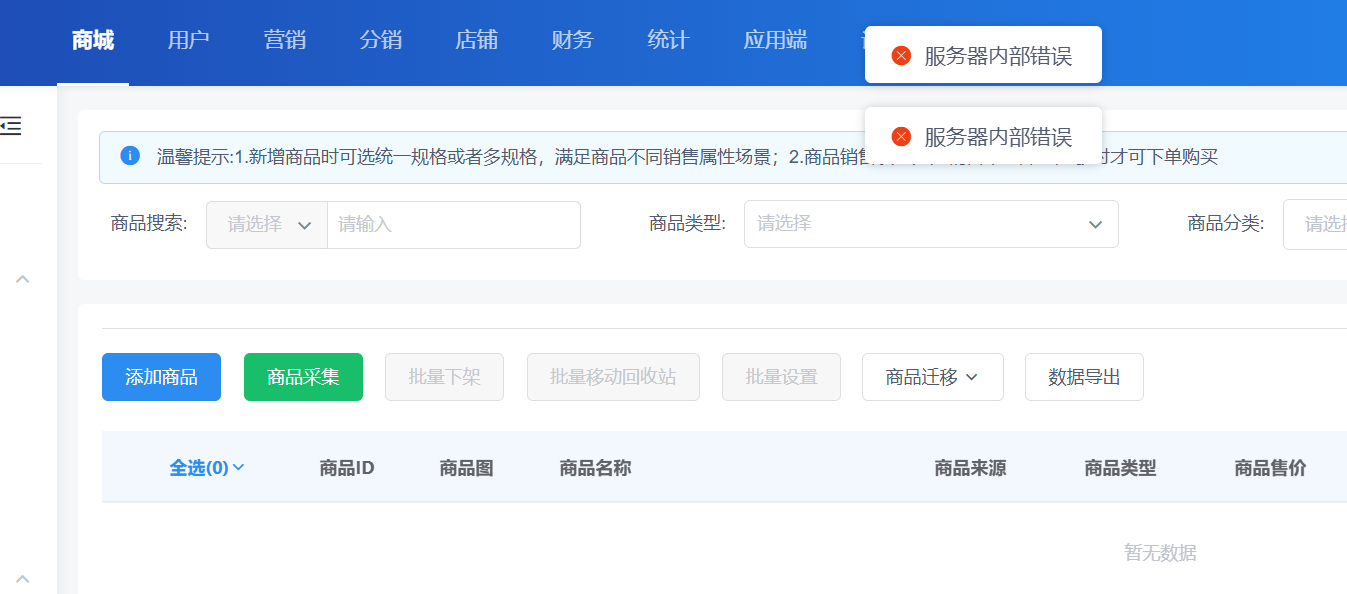This screenshot has height=594, width=1347.
Task: Expand the 商品迁移 dropdown button
Action: (932, 377)
